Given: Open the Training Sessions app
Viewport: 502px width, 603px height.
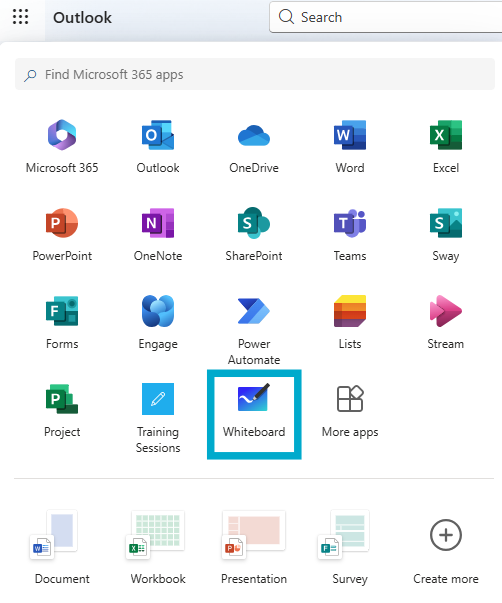Looking at the screenshot, I should click(x=158, y=419).
